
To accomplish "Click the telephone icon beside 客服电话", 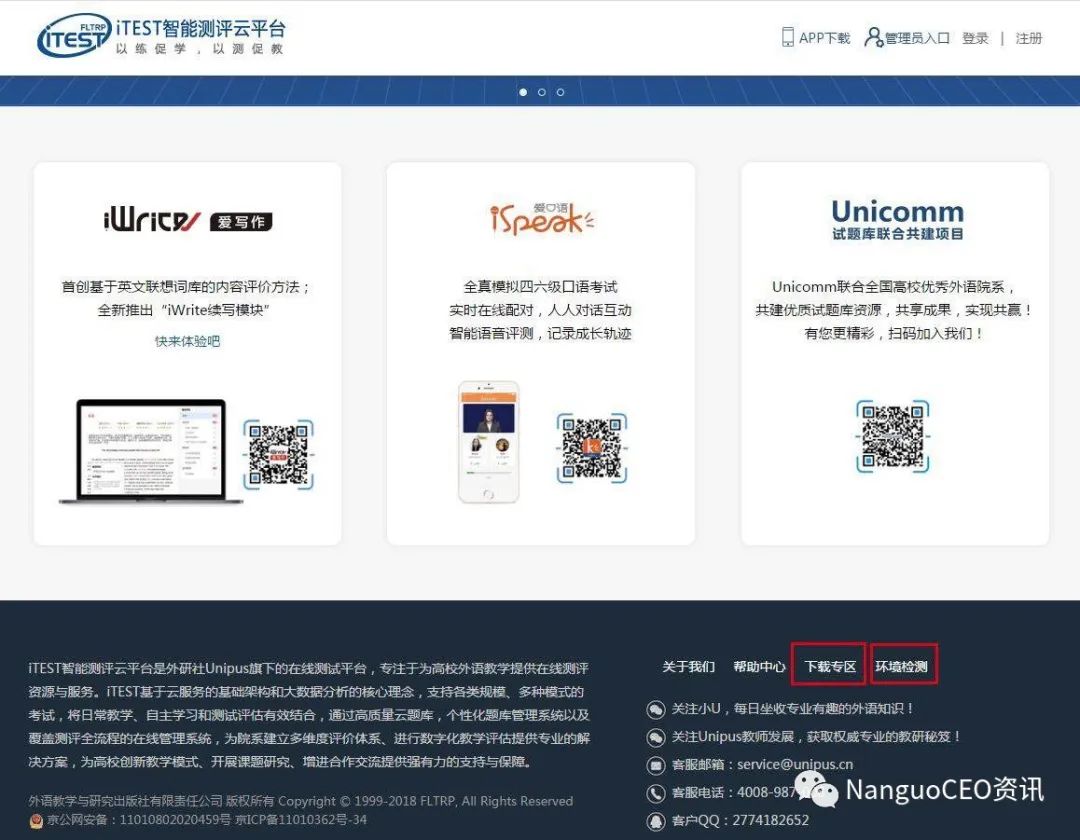I will (x=656, y=793).
